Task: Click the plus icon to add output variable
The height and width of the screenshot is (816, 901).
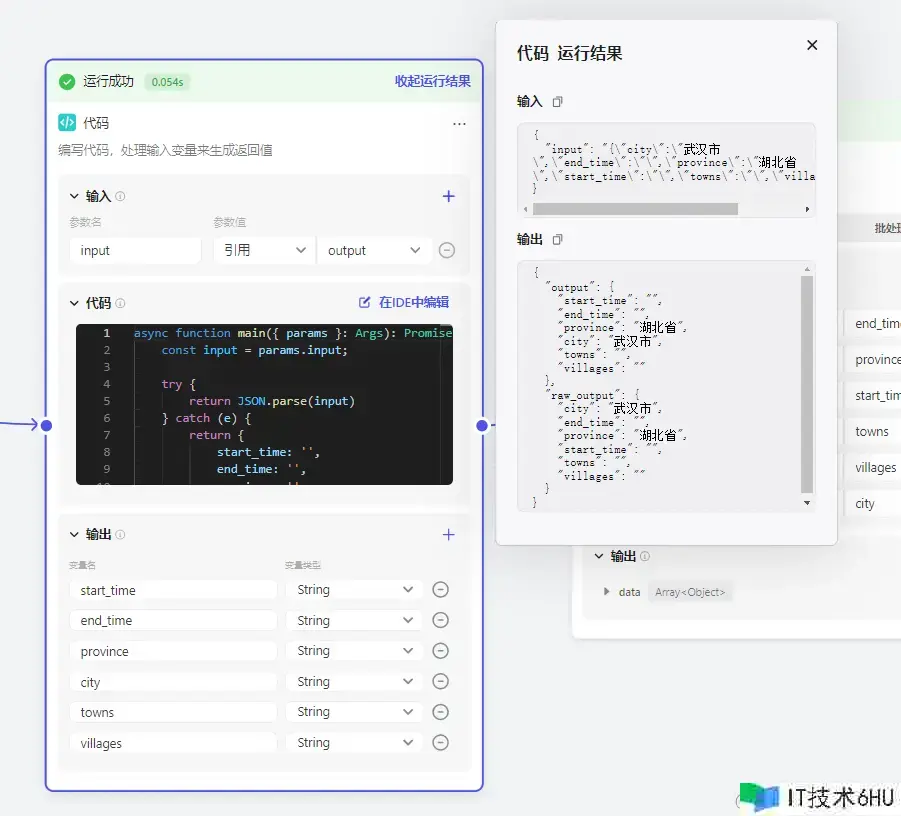Action: coord(448,534)
